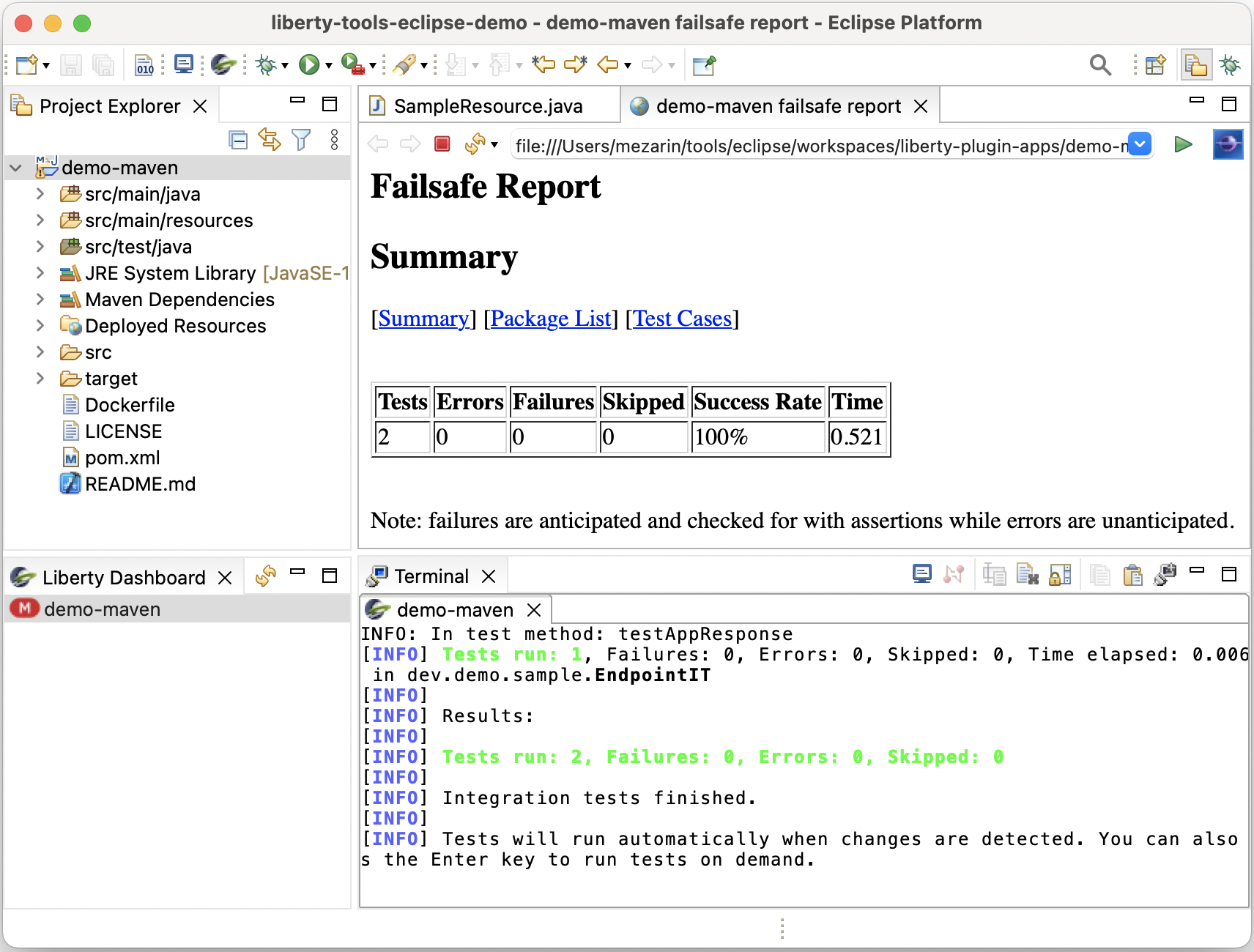The height and width of the screenshot is (952, 1254).
Task: Select README.md in Project Explorer
Action: click(140, 484)
